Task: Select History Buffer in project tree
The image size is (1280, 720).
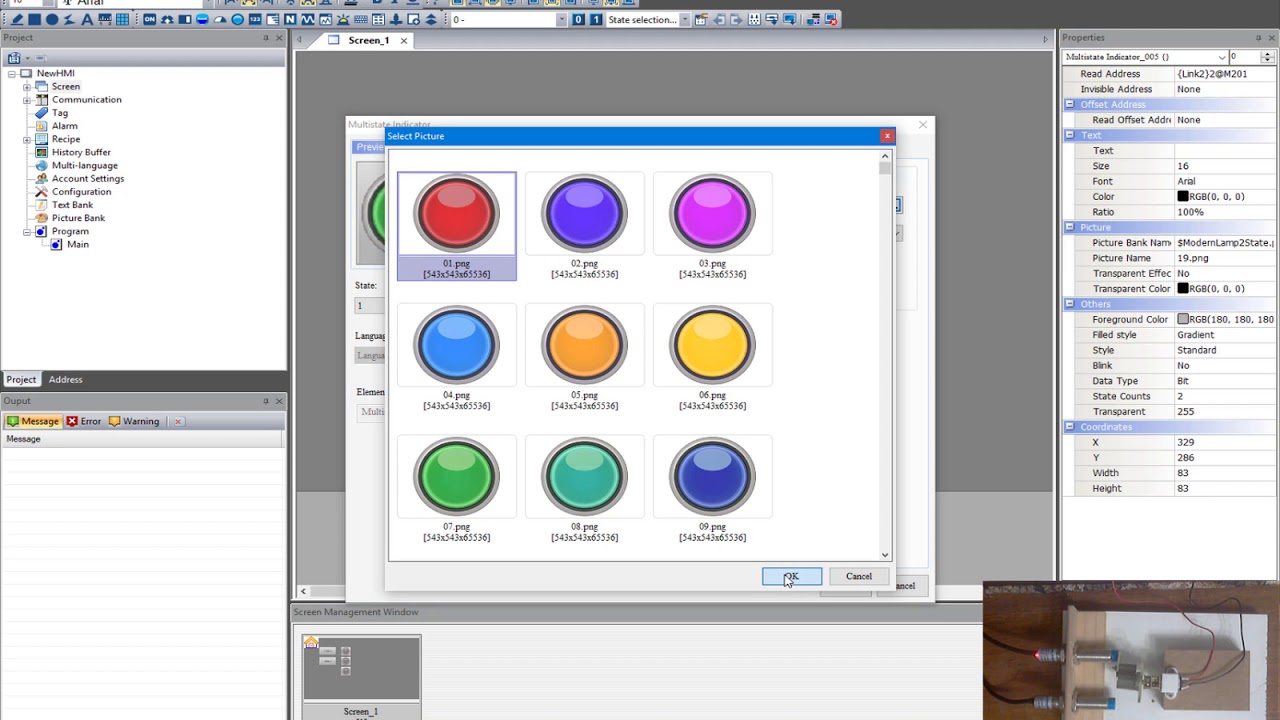Action: coord(81,152)
